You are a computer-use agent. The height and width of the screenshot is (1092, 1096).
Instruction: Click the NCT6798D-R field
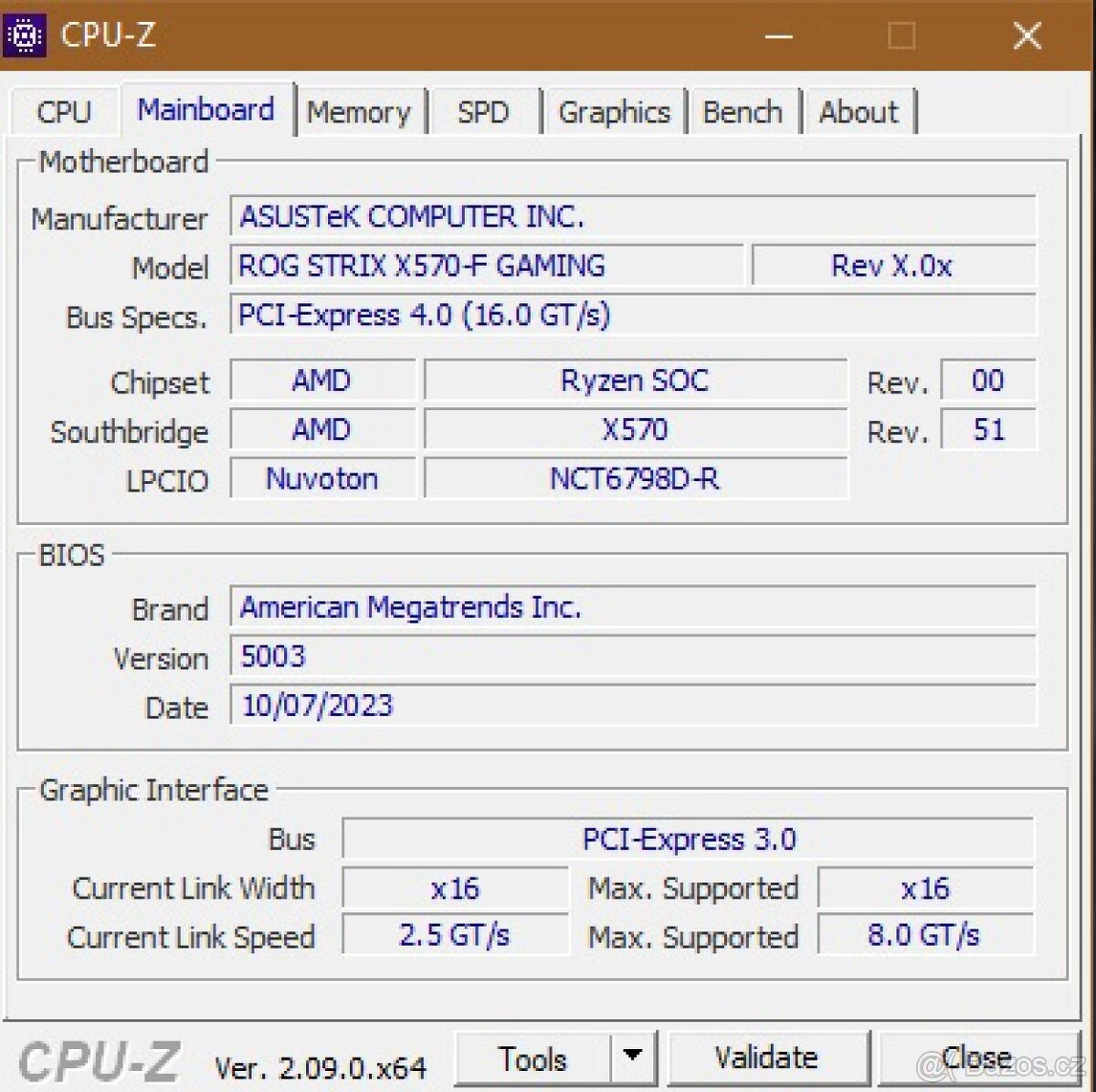click(636, 478)
